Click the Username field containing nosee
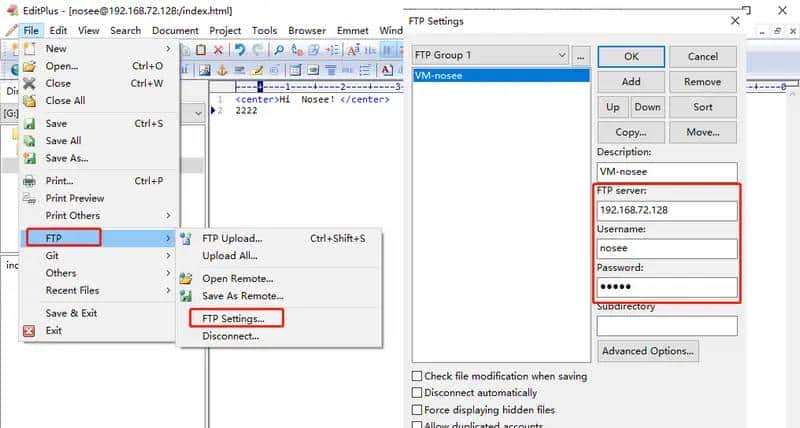The image size is (800, 428). (x=667, y=248)
